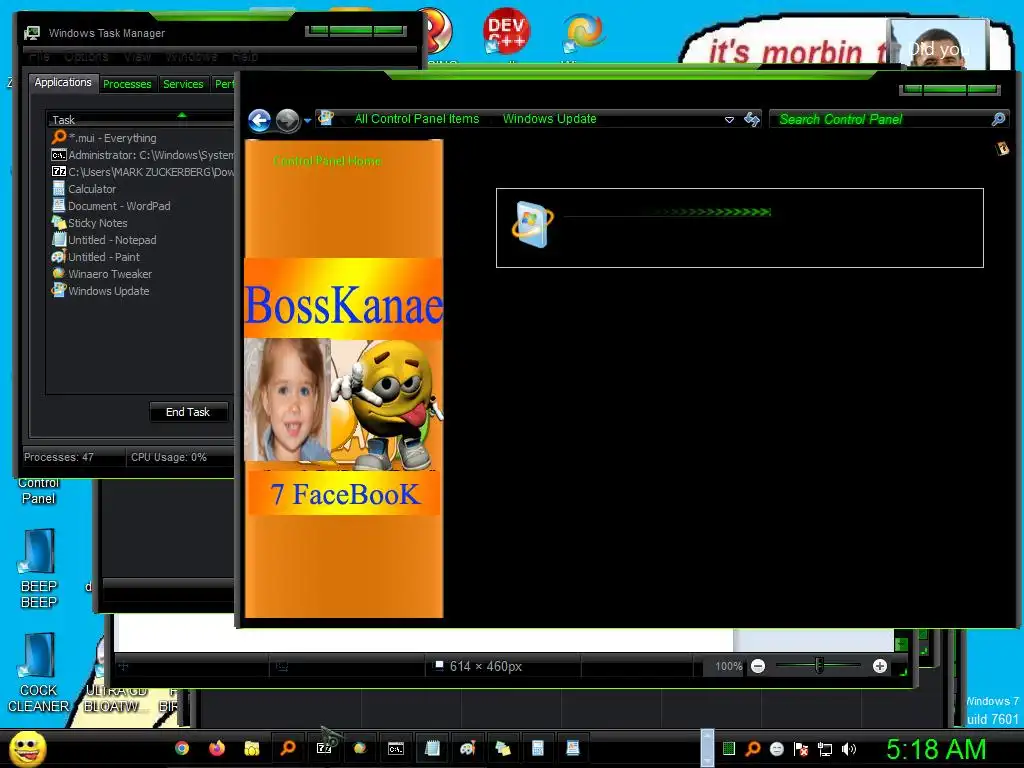Switch to the Notepad taskbar button
Screen dimensions: 1024x768
(432, 748)
